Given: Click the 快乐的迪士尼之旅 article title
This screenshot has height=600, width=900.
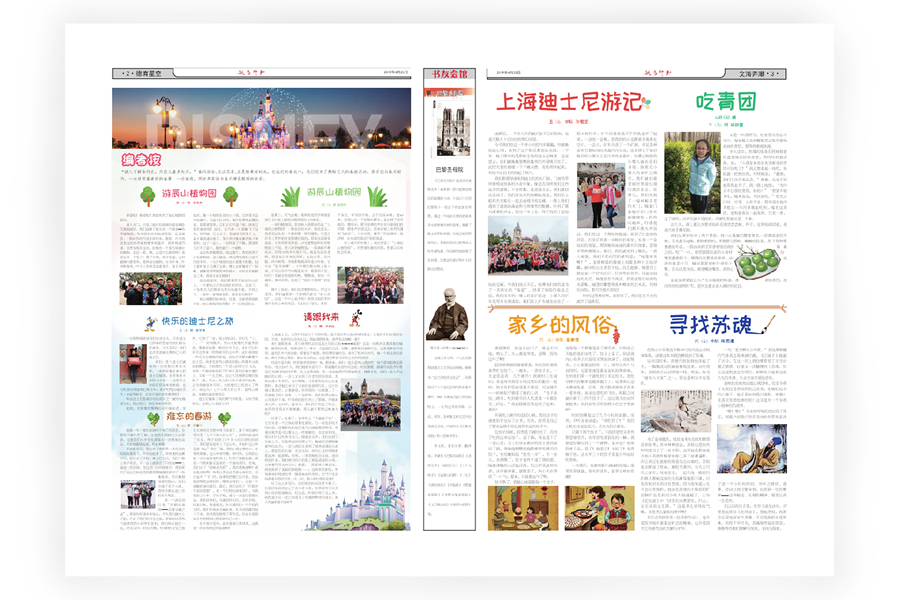Looking at the screenshot, I should pyautogui.click(x=197, y=321).
